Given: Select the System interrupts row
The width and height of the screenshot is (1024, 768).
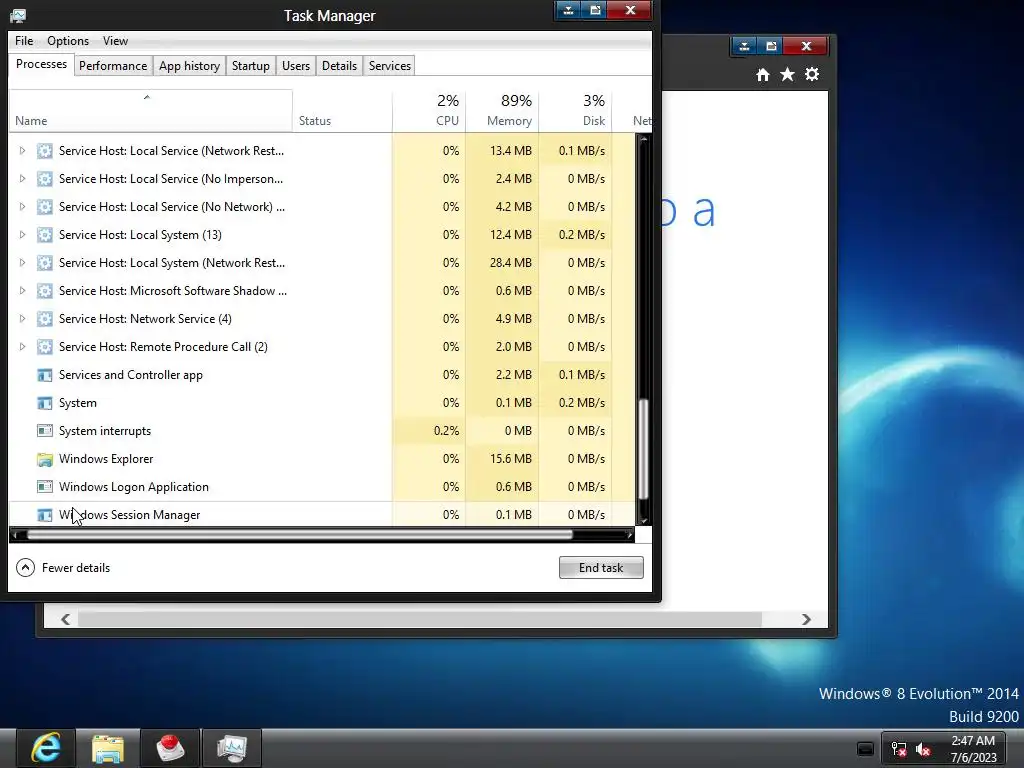Looking at the screenshot, I should [x=322, y=431].
